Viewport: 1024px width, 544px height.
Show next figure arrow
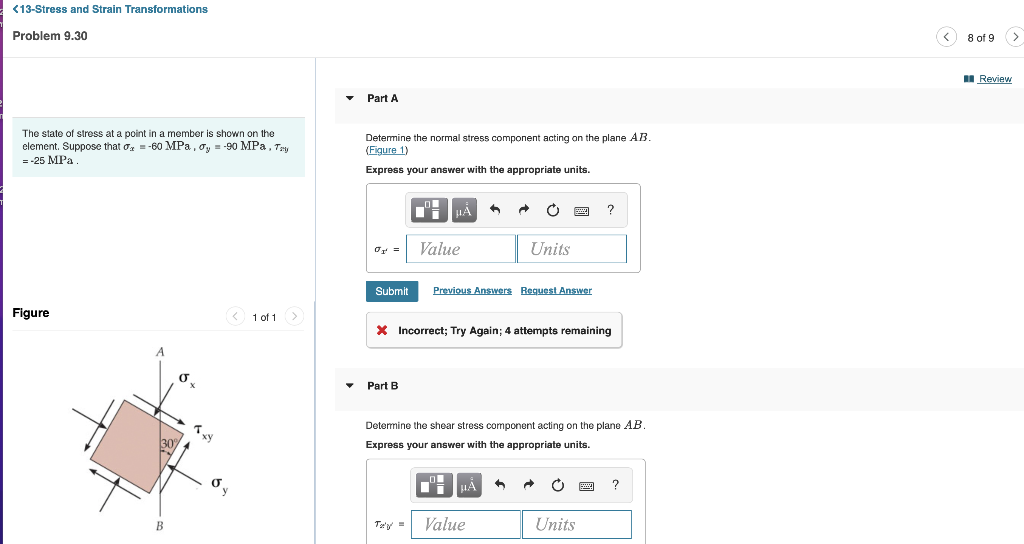295,317
